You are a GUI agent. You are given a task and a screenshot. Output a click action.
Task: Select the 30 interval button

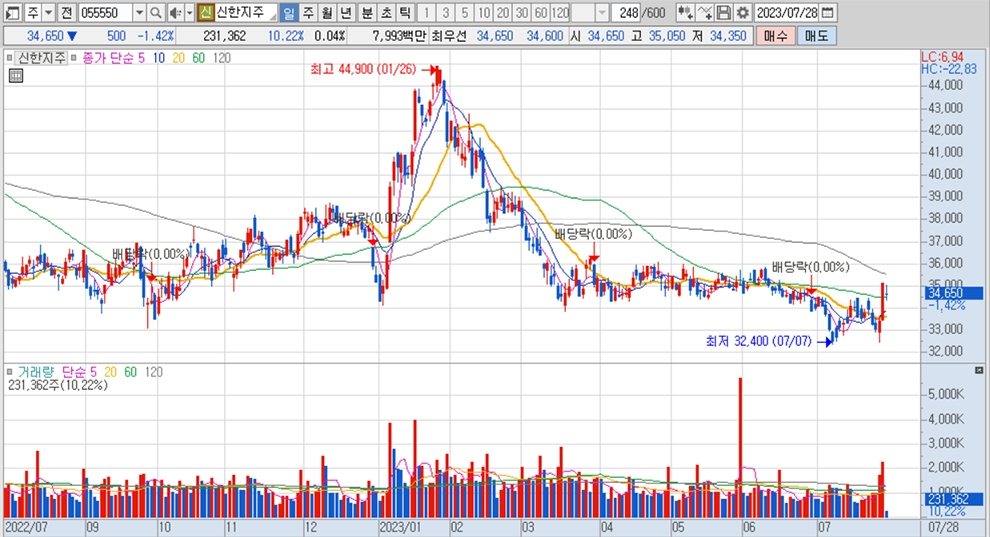click(522, 12)
